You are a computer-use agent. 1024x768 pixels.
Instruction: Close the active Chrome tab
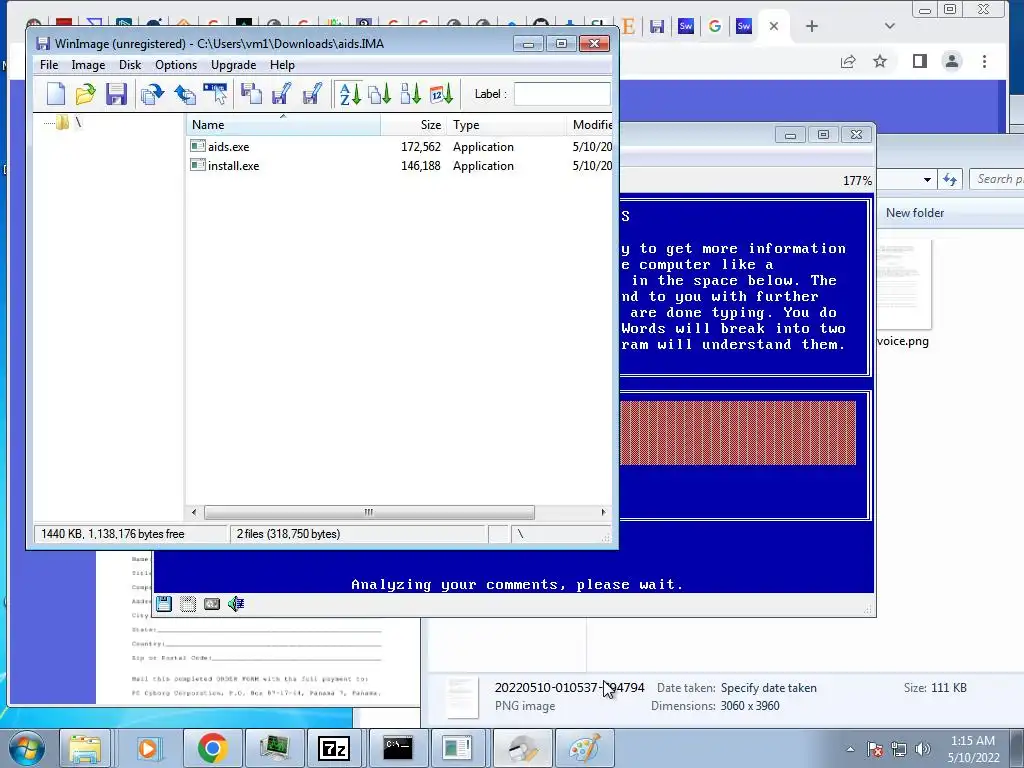click(x=774, y=26)
